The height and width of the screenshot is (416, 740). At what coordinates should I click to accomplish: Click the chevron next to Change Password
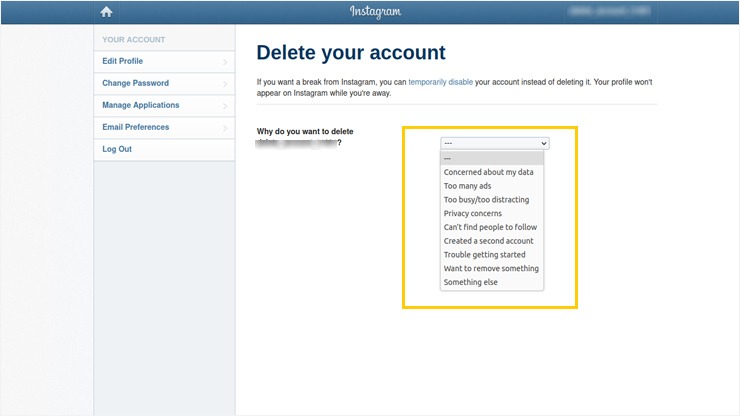pos(225,84)
